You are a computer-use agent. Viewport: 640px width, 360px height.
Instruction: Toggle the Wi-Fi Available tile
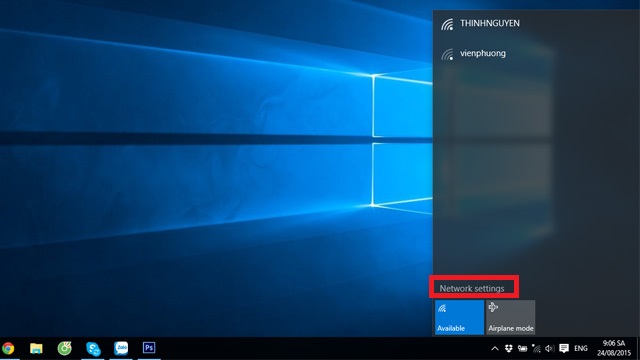(x=459, y=317)
